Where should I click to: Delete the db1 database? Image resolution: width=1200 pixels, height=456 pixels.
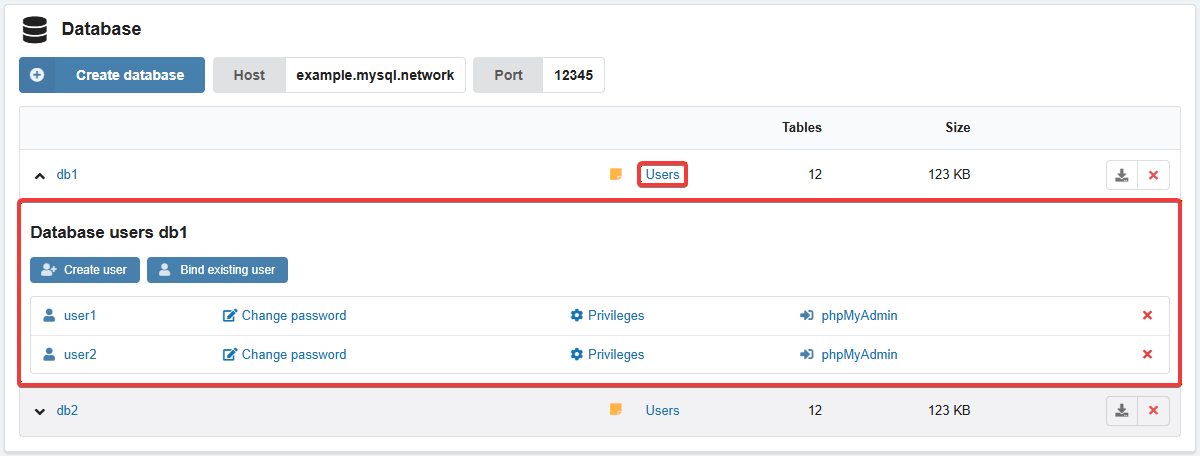pyautogui.click(x=1153, y=175)
